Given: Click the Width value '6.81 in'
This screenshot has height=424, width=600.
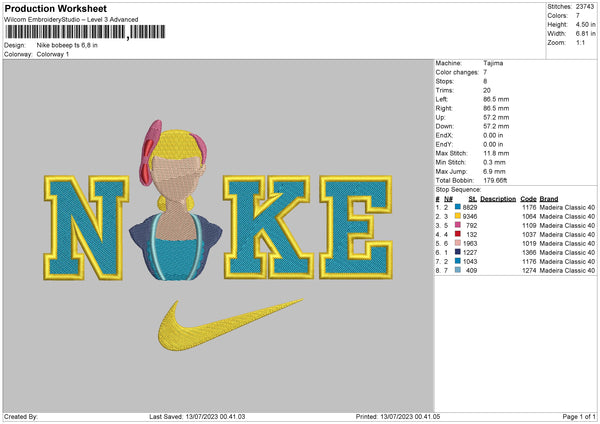Looking at the screenshot, I should [585, 34].
